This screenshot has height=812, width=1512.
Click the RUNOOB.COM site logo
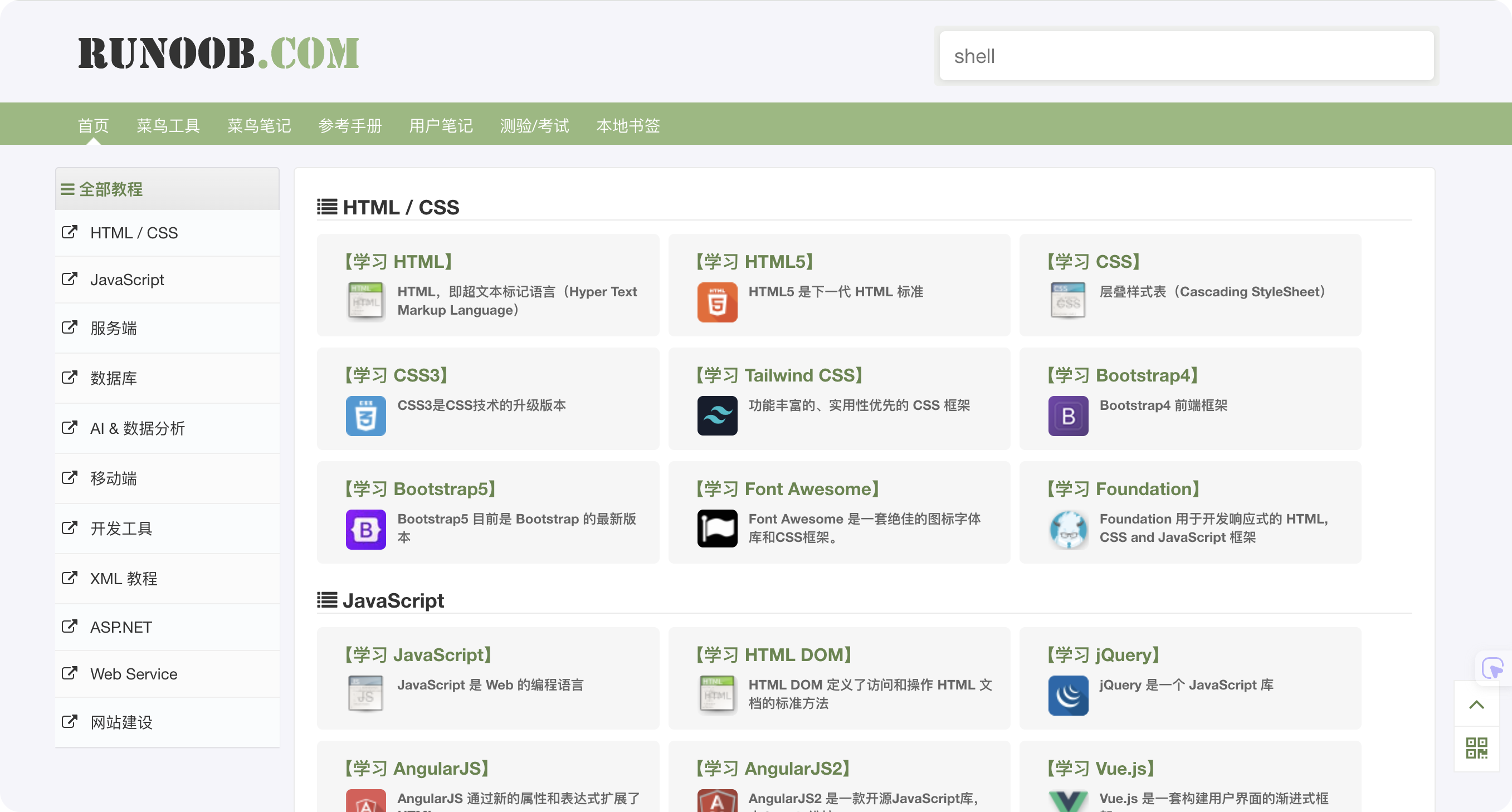click(218, 53)
